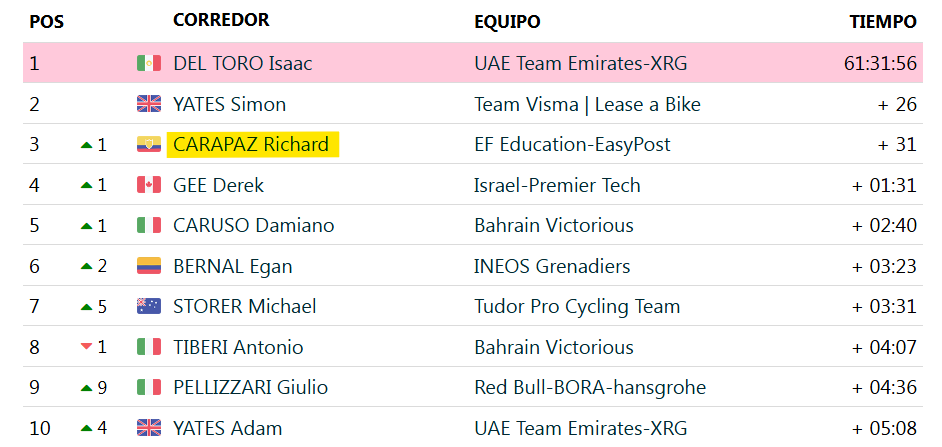Open highlighted CARAPAZ Richard rider link
Viewport: 942px width, 447px height.
point(251,144)
